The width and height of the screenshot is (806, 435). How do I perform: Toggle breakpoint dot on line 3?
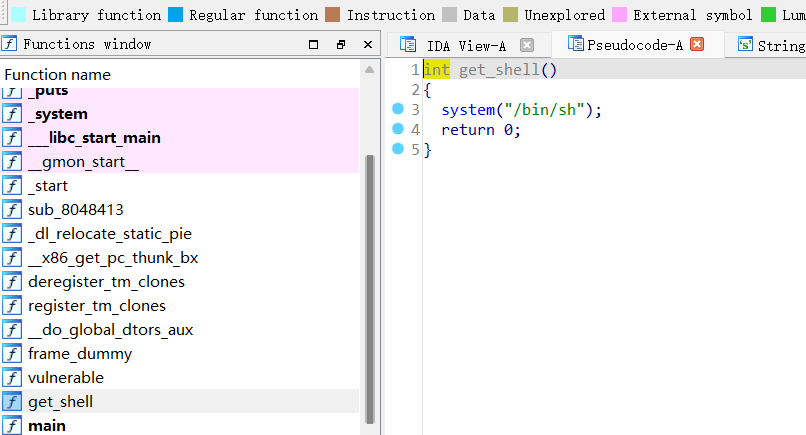398,108
